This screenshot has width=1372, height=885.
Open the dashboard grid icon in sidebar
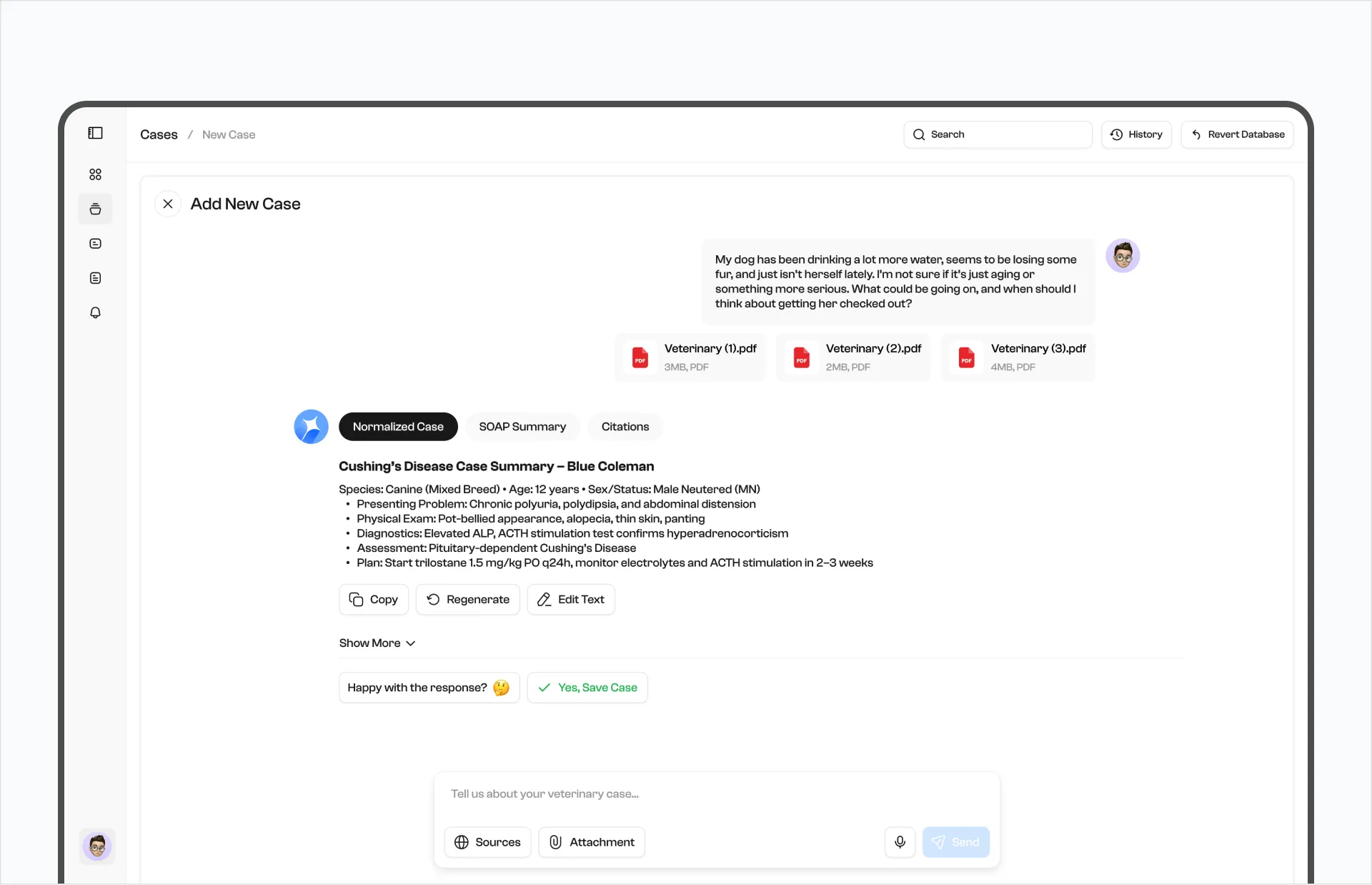tap(95, 174)
